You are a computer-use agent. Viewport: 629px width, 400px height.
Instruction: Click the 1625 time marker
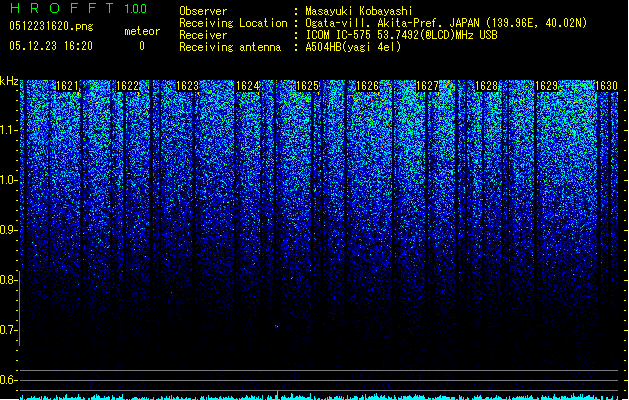click(307, 86)
